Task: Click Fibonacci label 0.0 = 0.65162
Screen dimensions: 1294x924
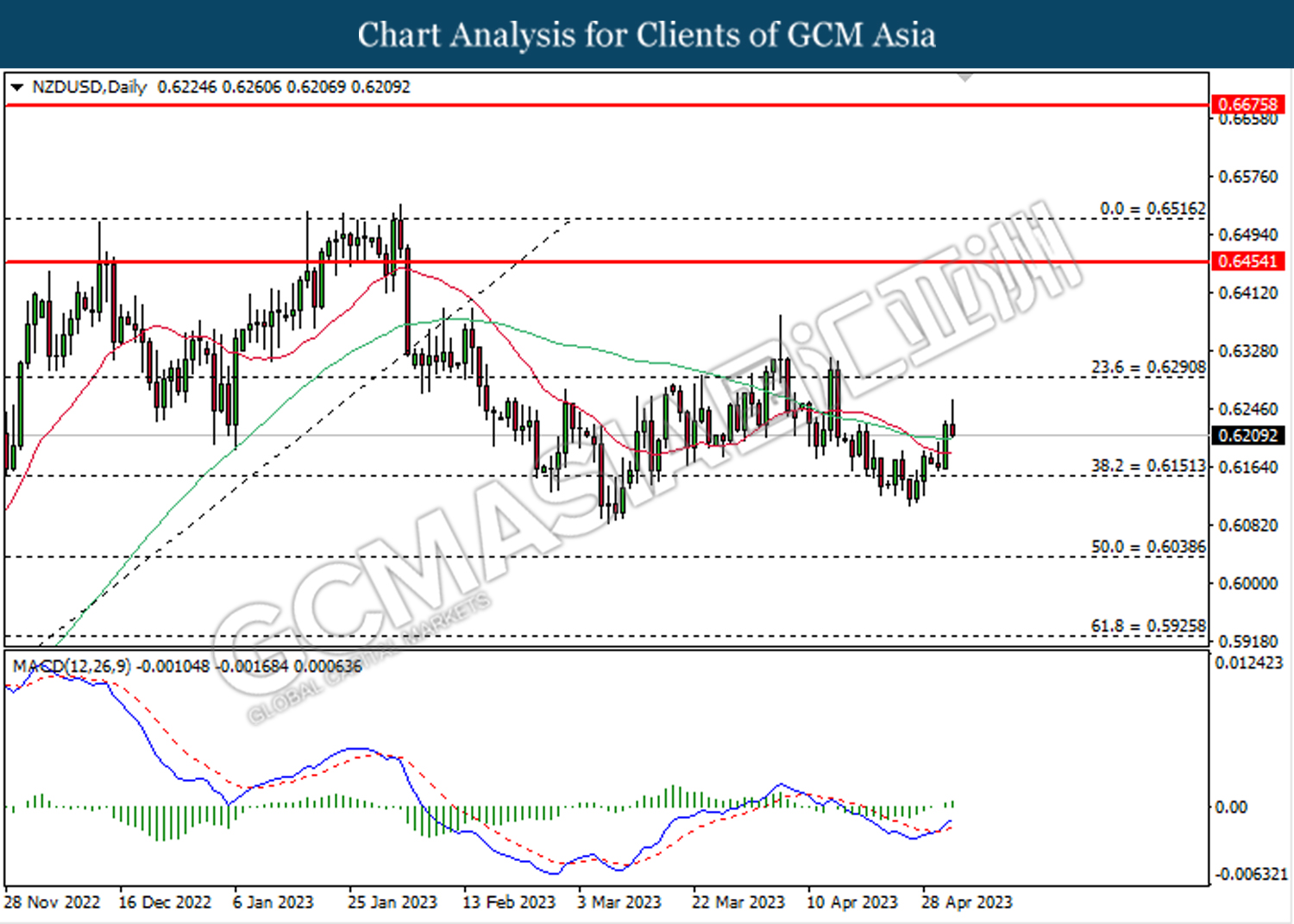Action: point(1153,209)
